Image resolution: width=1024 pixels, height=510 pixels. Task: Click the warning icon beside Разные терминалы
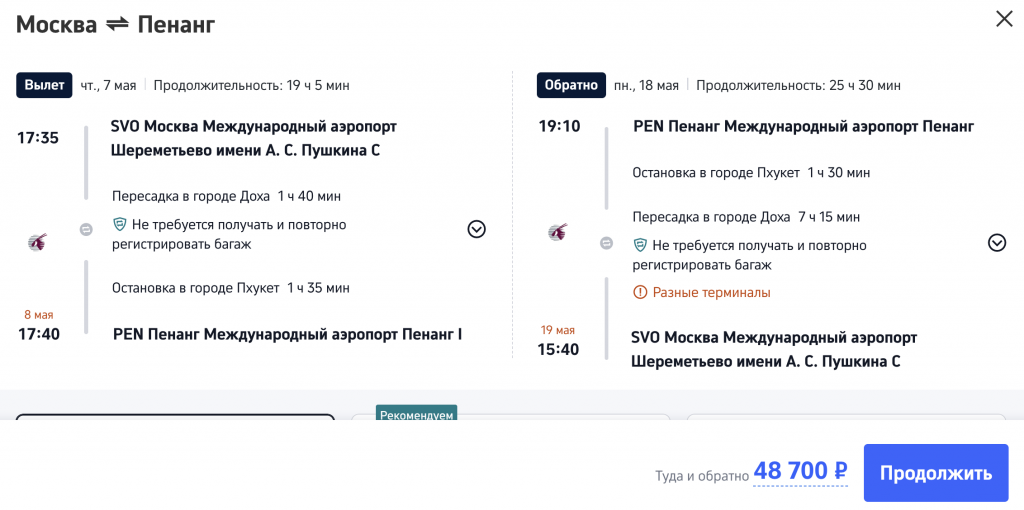[640, 293]
